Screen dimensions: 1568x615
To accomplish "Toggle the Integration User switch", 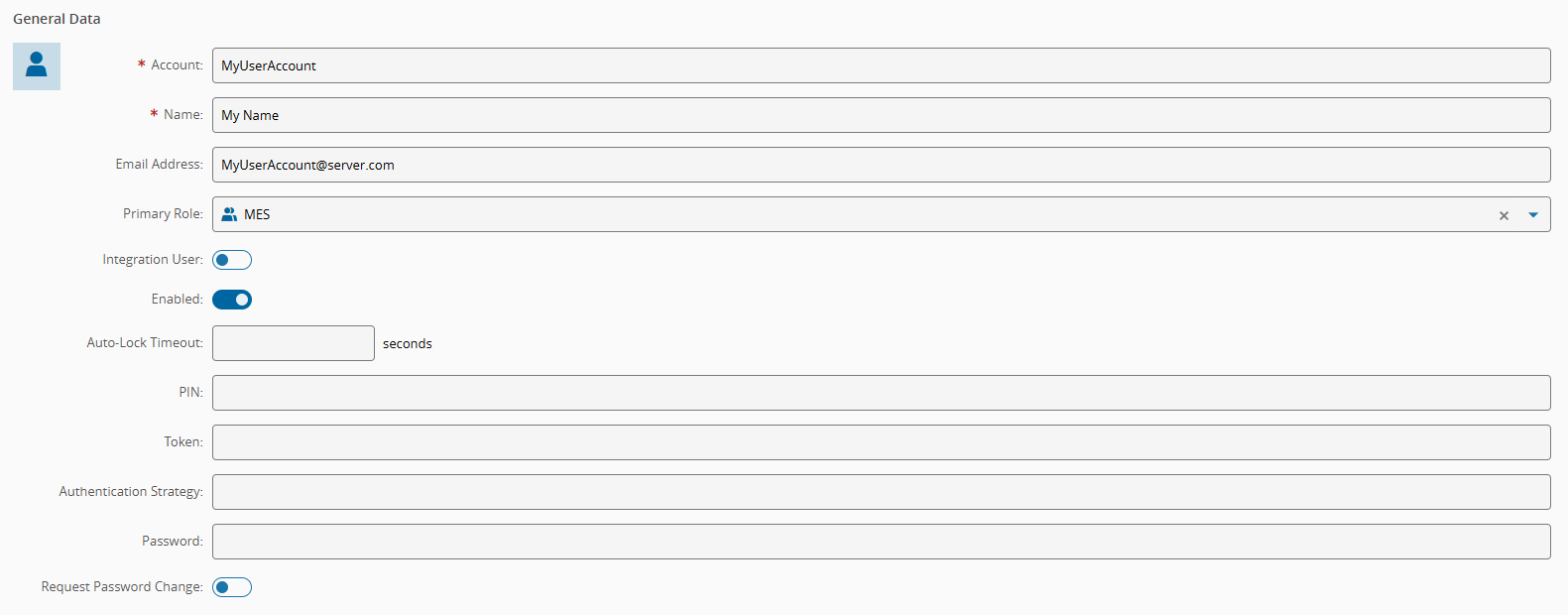I will point(232,260).
